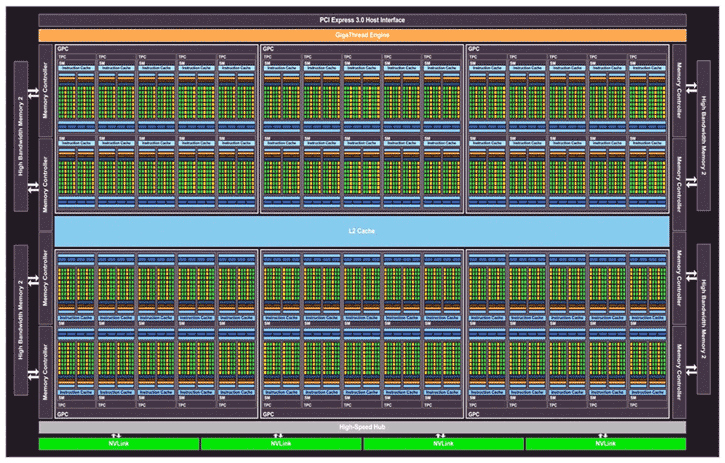Click the rightmost green NVLink block

(604, 443)
